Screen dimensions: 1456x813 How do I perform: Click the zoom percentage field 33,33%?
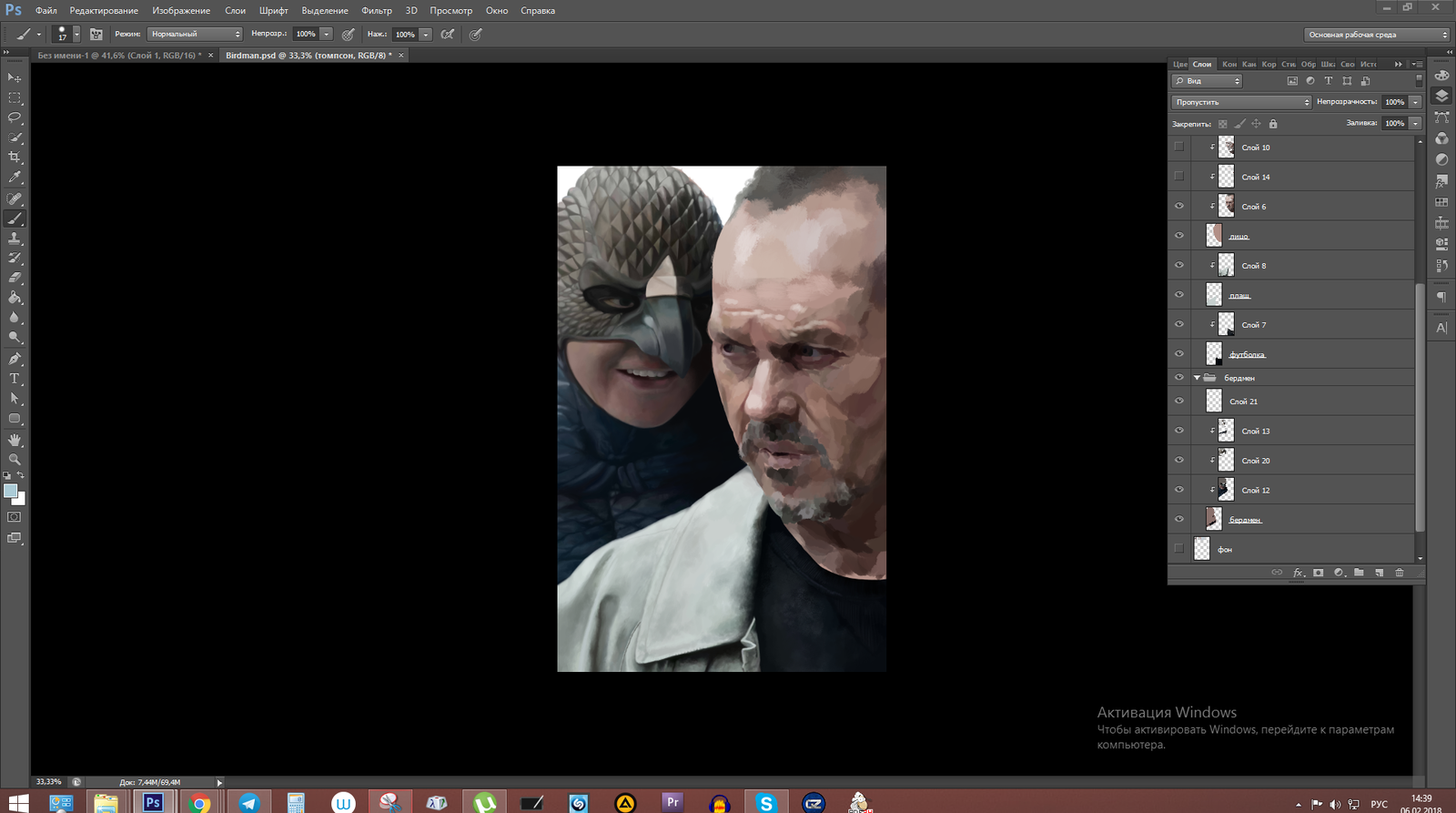49,782
